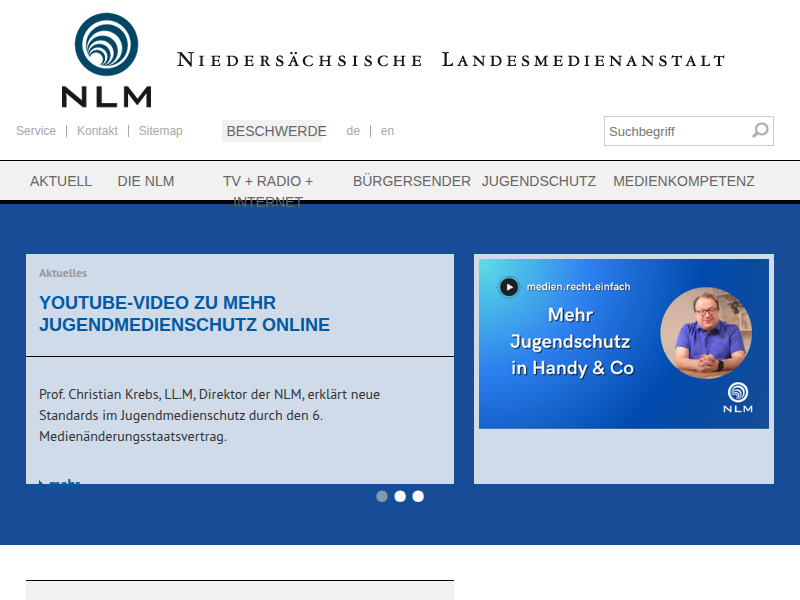Select the first carousel dot
Image resolution: width=800 pixels, height=600 pixels.
382,496
